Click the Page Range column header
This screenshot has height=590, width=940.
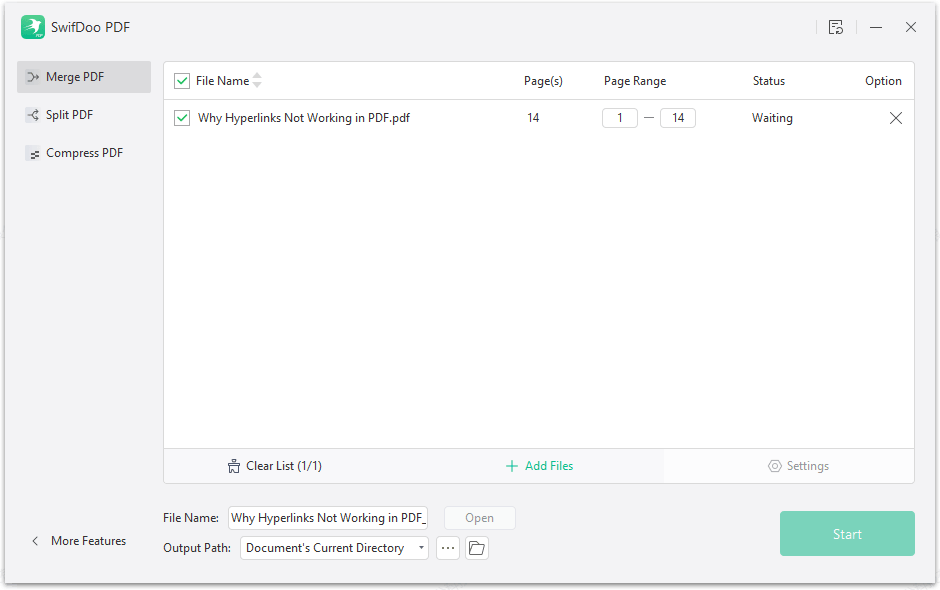(635, 81)
